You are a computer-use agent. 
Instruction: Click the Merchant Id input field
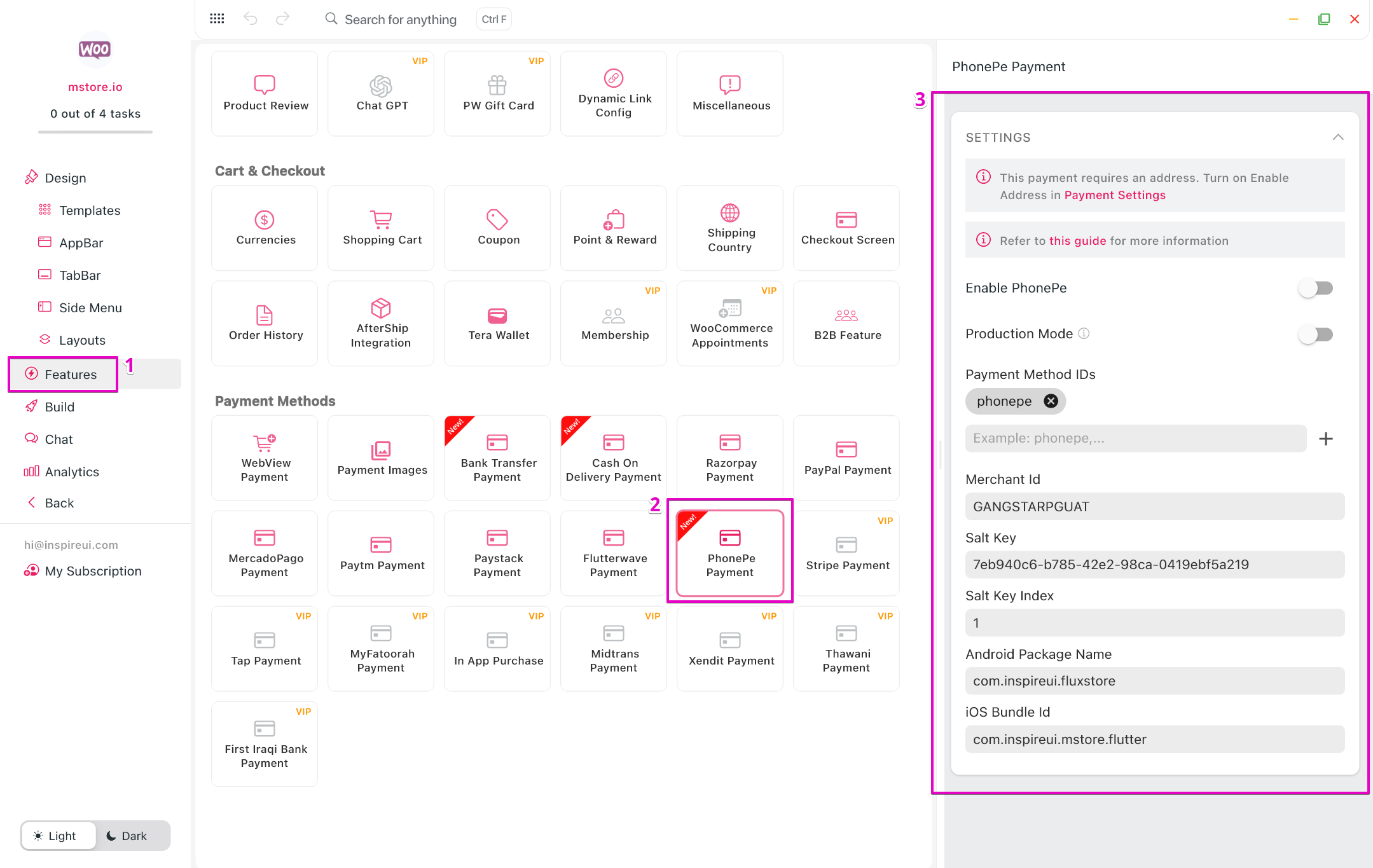(x=1154, y=506)
